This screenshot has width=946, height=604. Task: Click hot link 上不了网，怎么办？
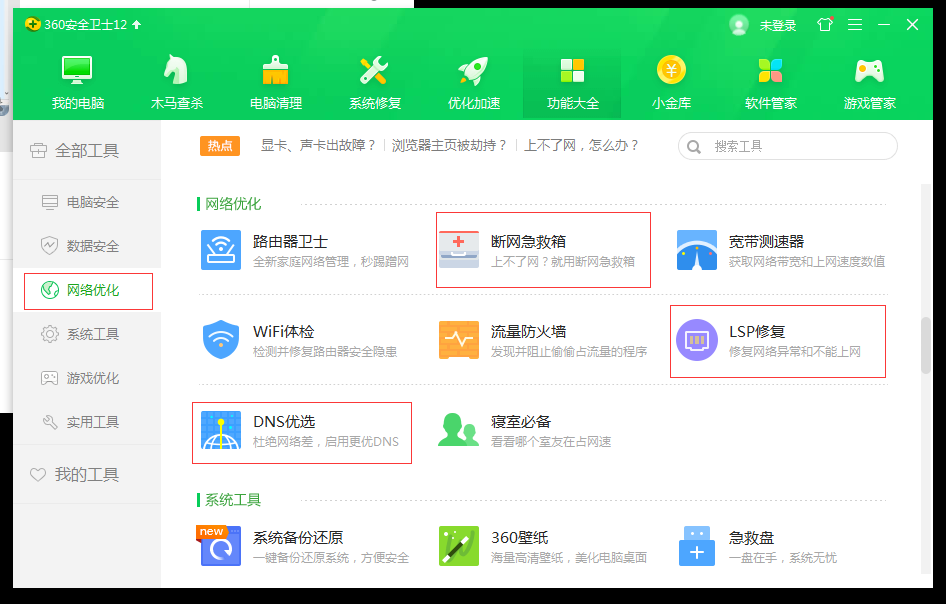582,145
